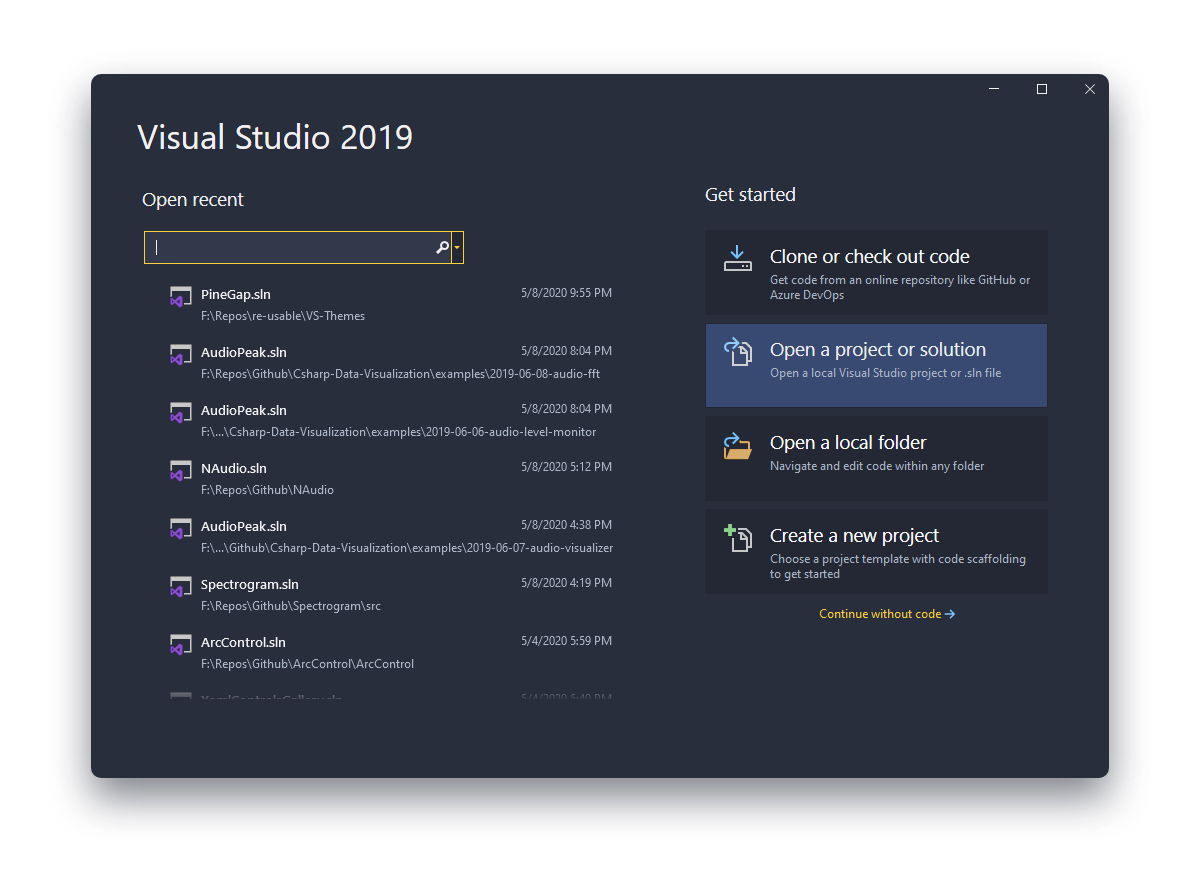The image size is (1200, 894).
Task: Click the 5/8/2020 5:12 PM timestamp
Action: coord(566,467)
